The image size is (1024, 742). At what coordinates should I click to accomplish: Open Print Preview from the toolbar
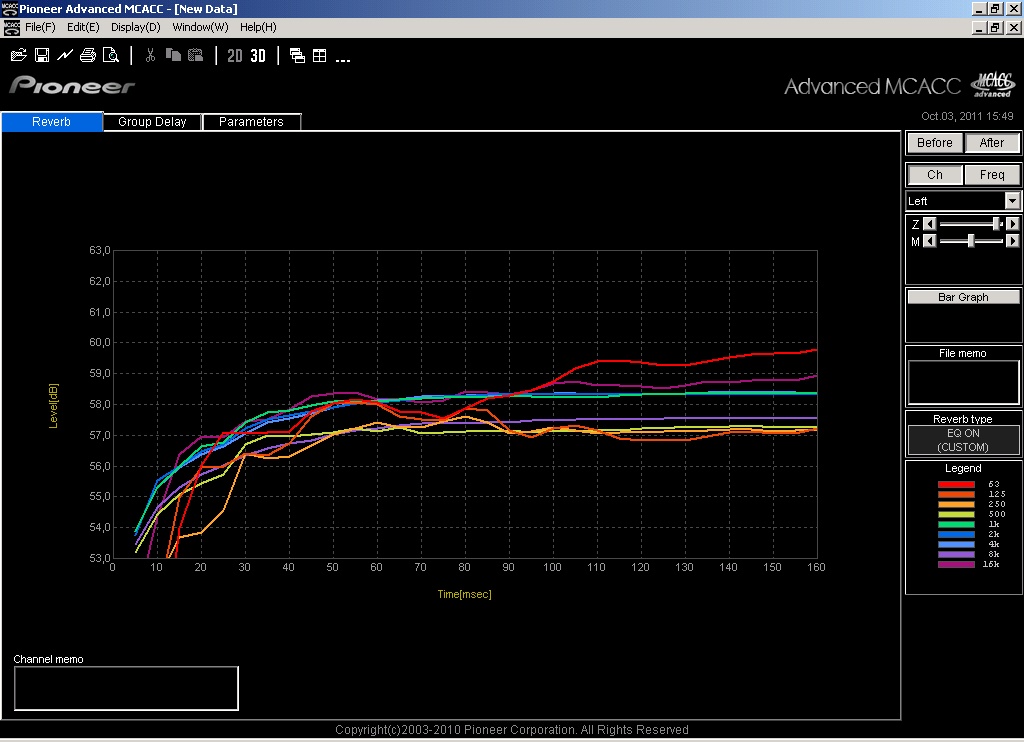[111, 55]
